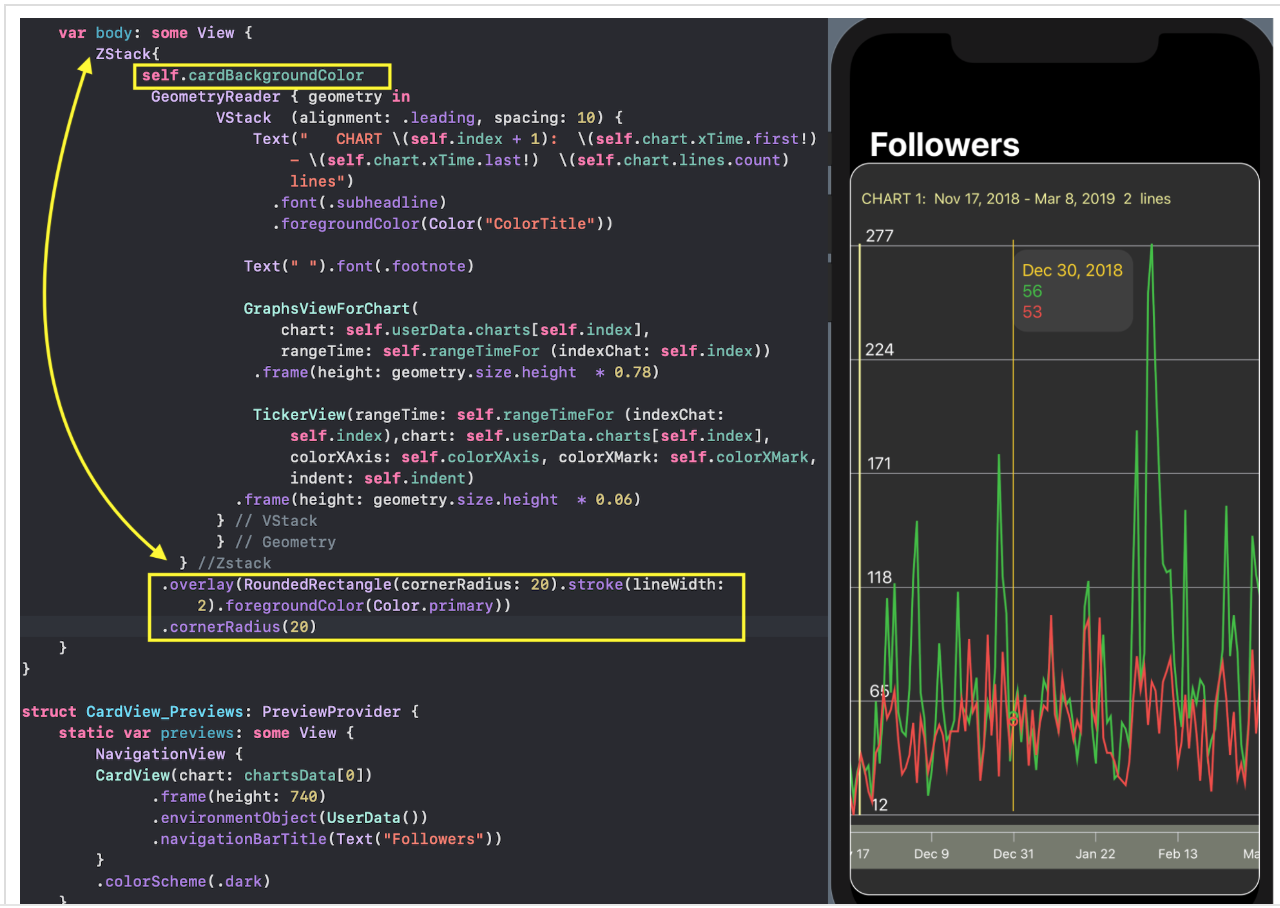Click "Dec 31" on the ticker bar
The image size is (1280, 908).
pyautogui.click(x=1013, y=853)
